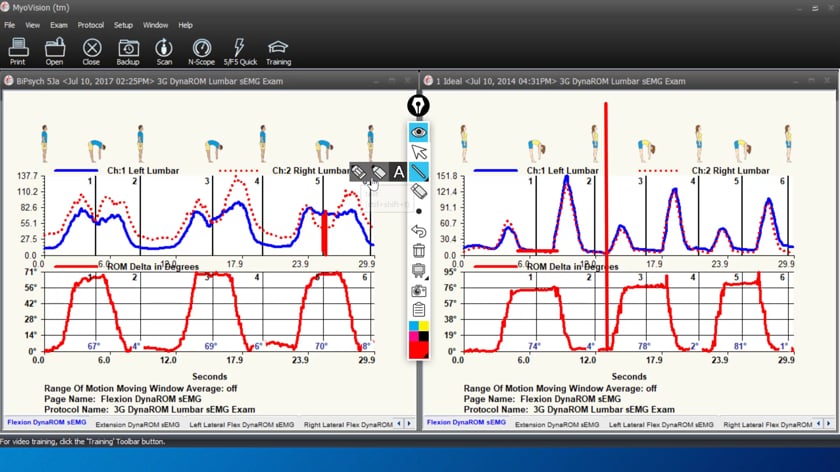
Task: Choose the magenta color swatch
Action: point(414,336)
